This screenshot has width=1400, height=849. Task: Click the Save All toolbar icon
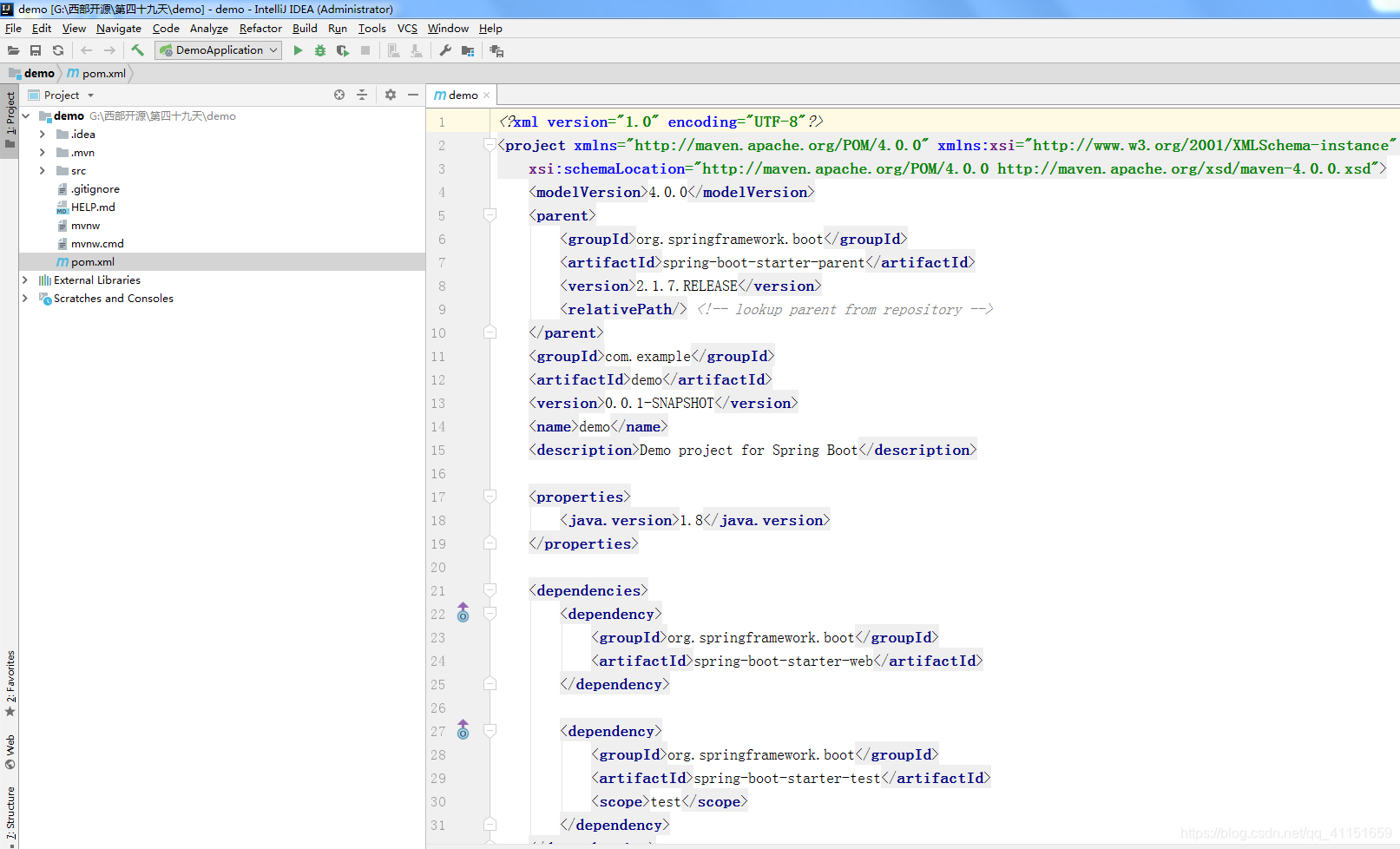[36, 50]
